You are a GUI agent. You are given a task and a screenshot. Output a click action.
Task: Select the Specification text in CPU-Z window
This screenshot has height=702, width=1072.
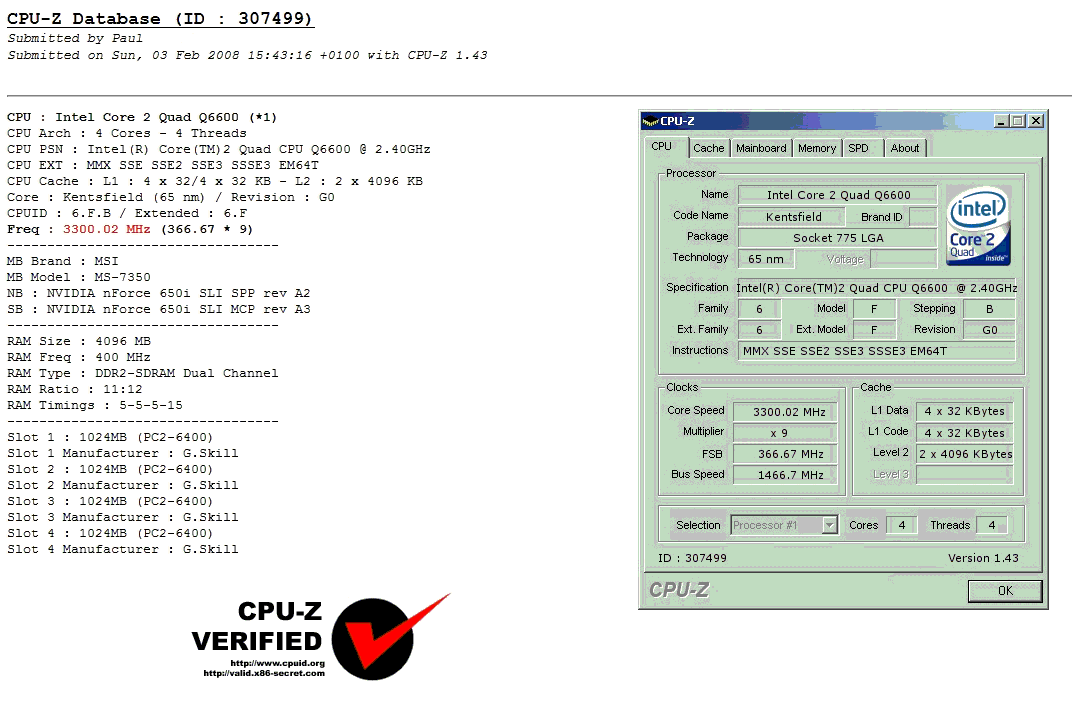click(876, 288)
